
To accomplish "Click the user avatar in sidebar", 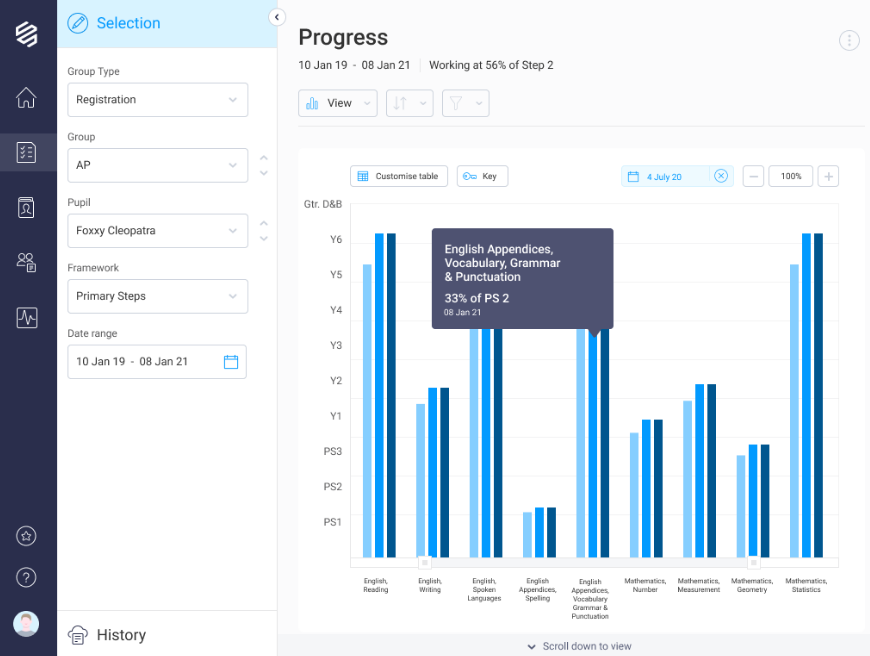I will pos(27,624).
